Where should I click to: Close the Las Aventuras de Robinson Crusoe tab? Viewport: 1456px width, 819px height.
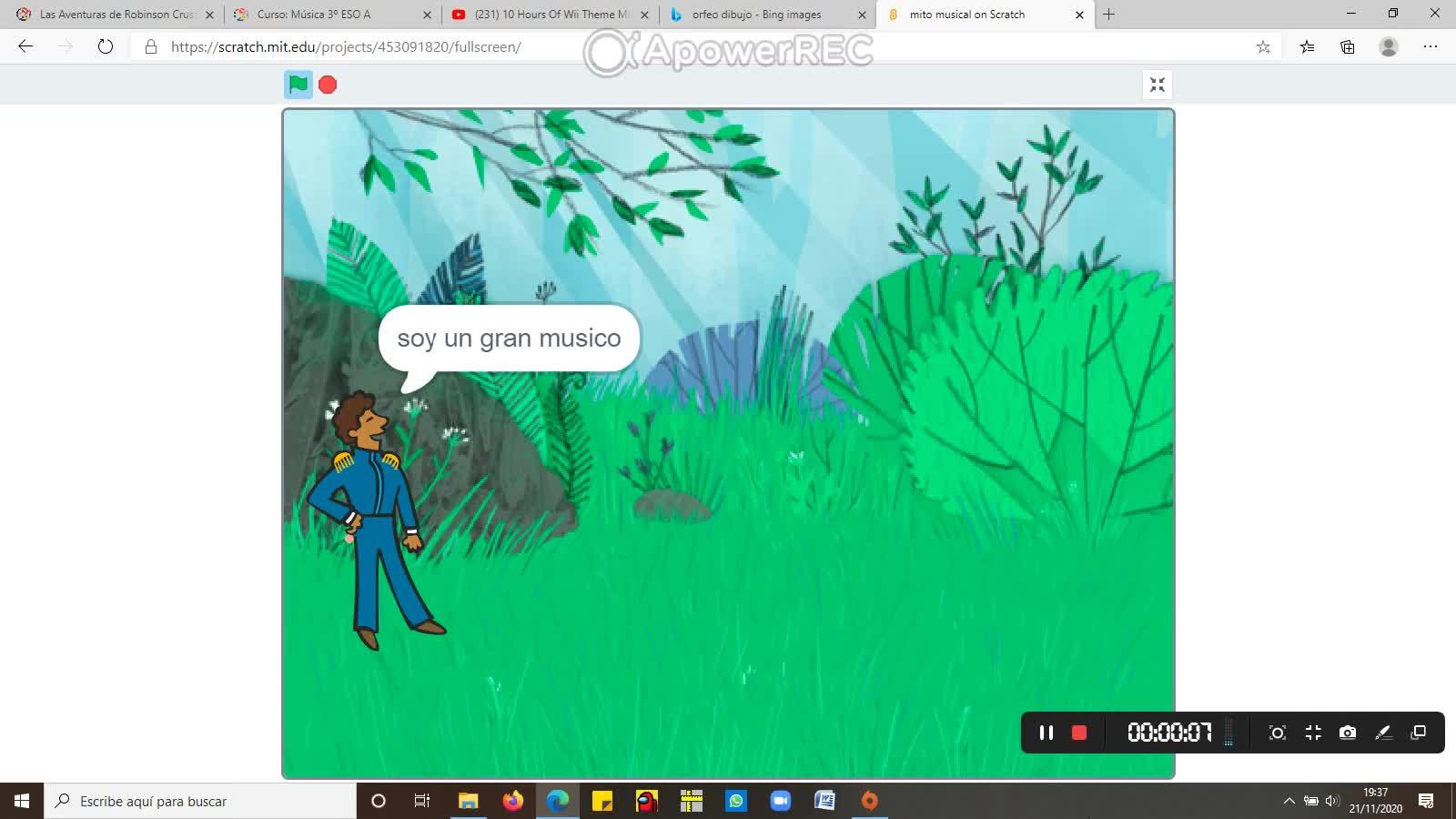(209, 15)
